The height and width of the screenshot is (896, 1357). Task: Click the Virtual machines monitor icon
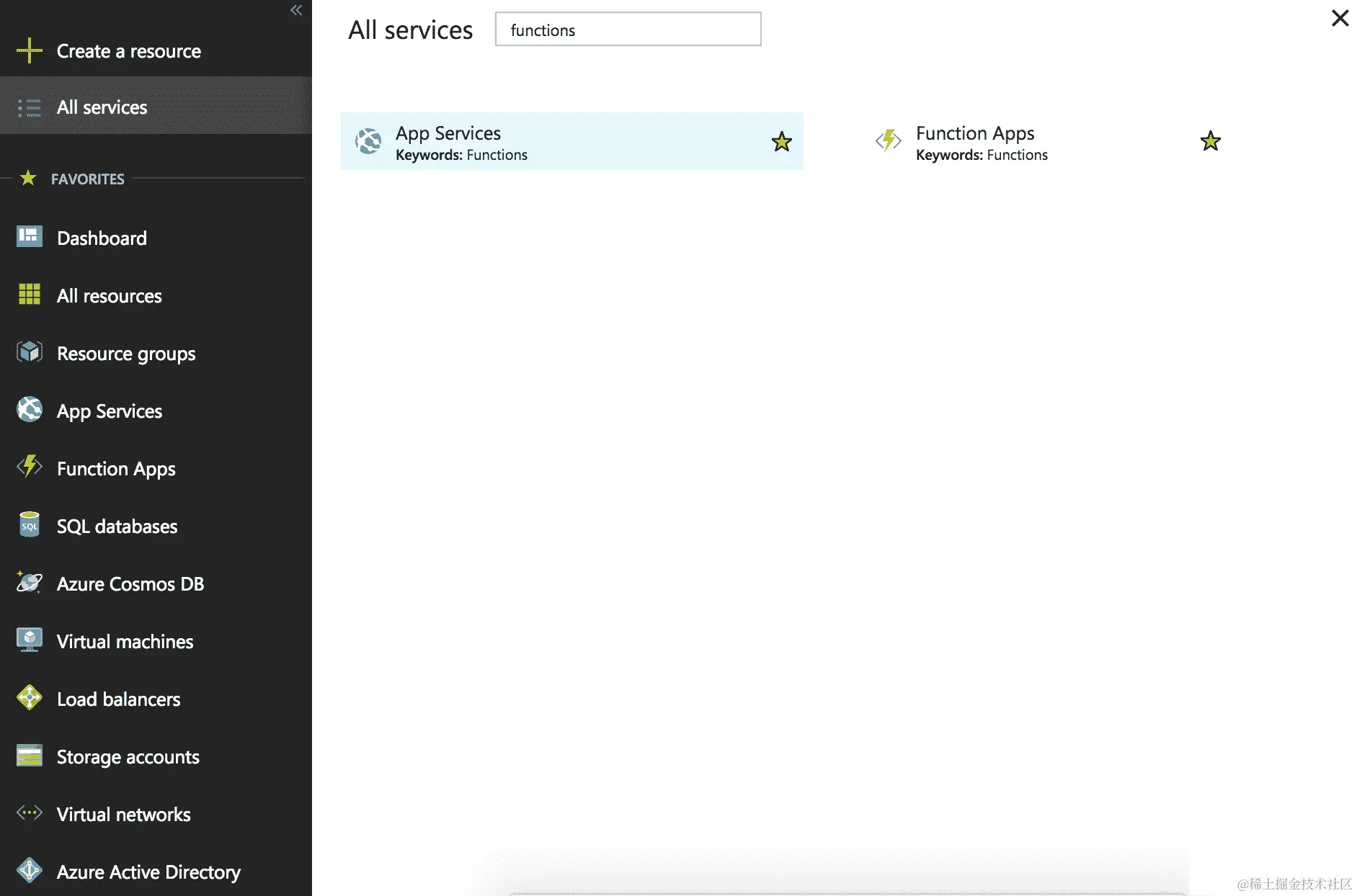[x=30, y=640]
